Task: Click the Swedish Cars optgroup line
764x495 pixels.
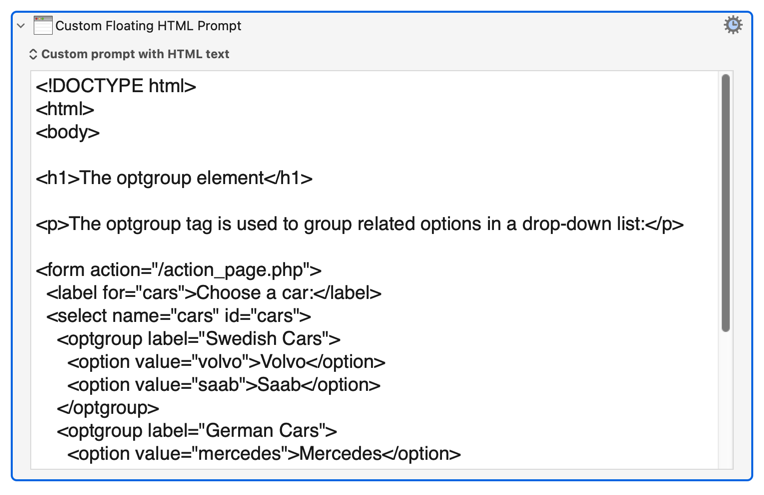Action: coord(198,339)
